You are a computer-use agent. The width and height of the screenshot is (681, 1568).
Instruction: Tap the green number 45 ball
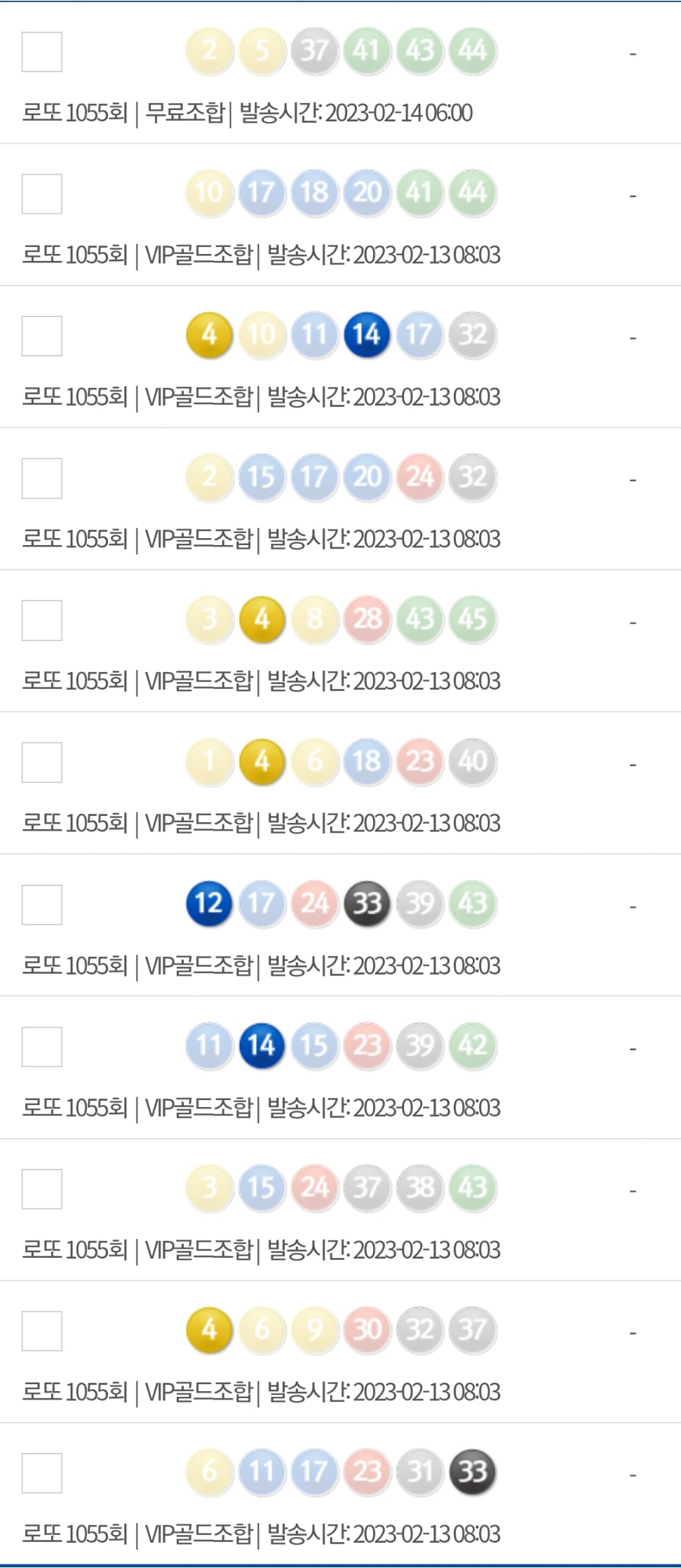click(x=473, y=619)
